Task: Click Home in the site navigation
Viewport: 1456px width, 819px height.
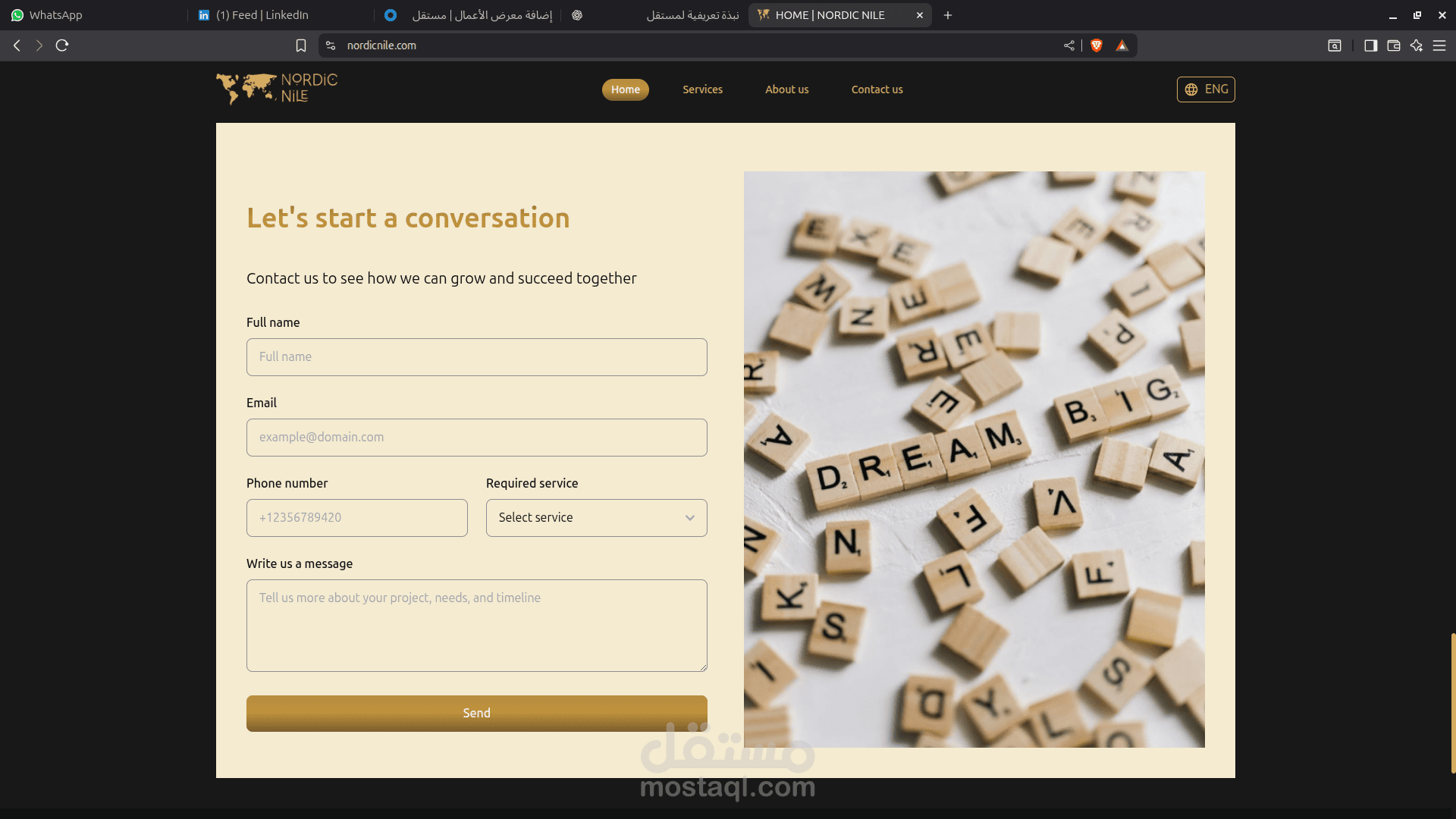Action: tap(626, 89)
